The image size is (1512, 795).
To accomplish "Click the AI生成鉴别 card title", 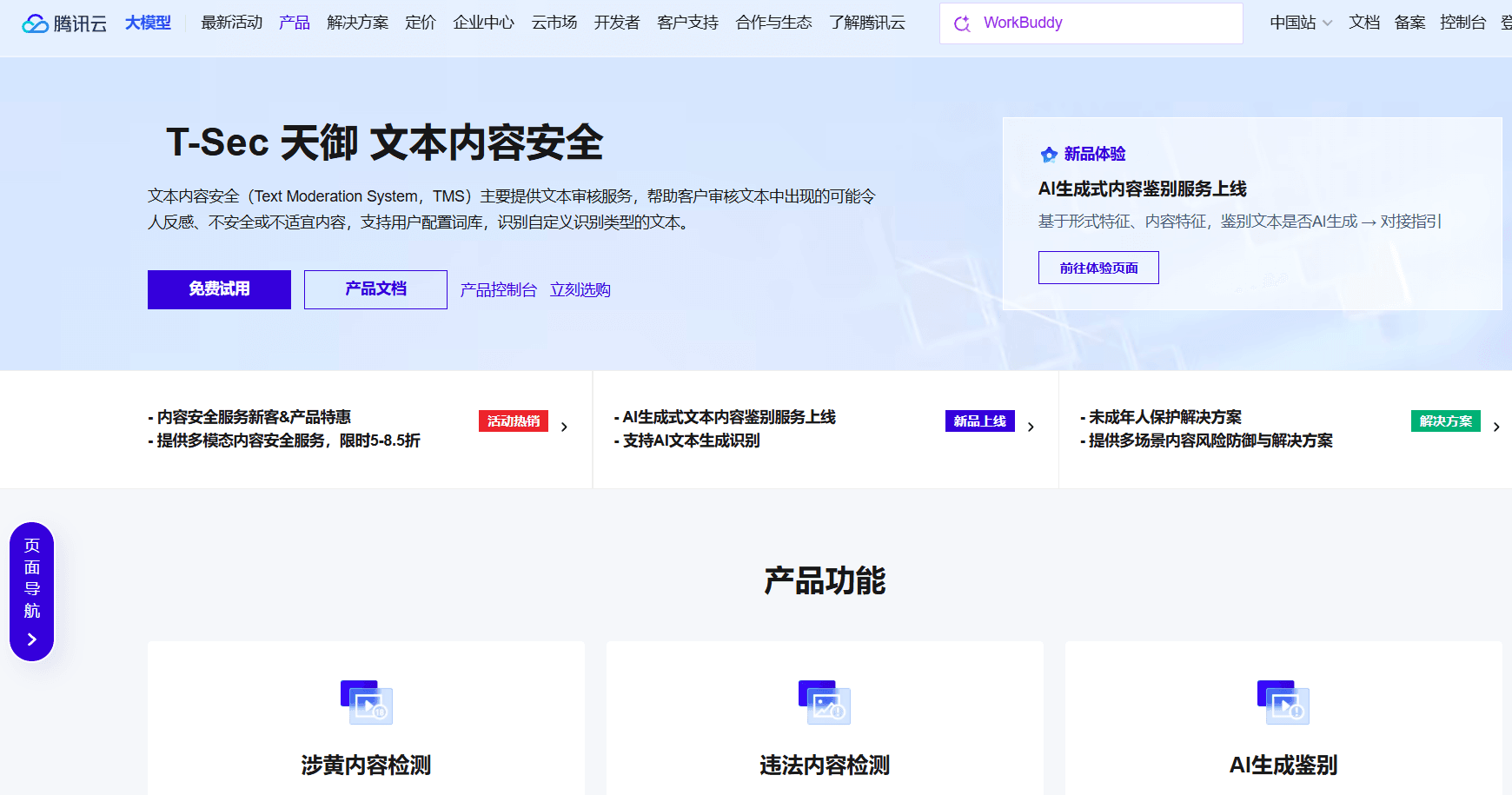I will pos(1283,765).
